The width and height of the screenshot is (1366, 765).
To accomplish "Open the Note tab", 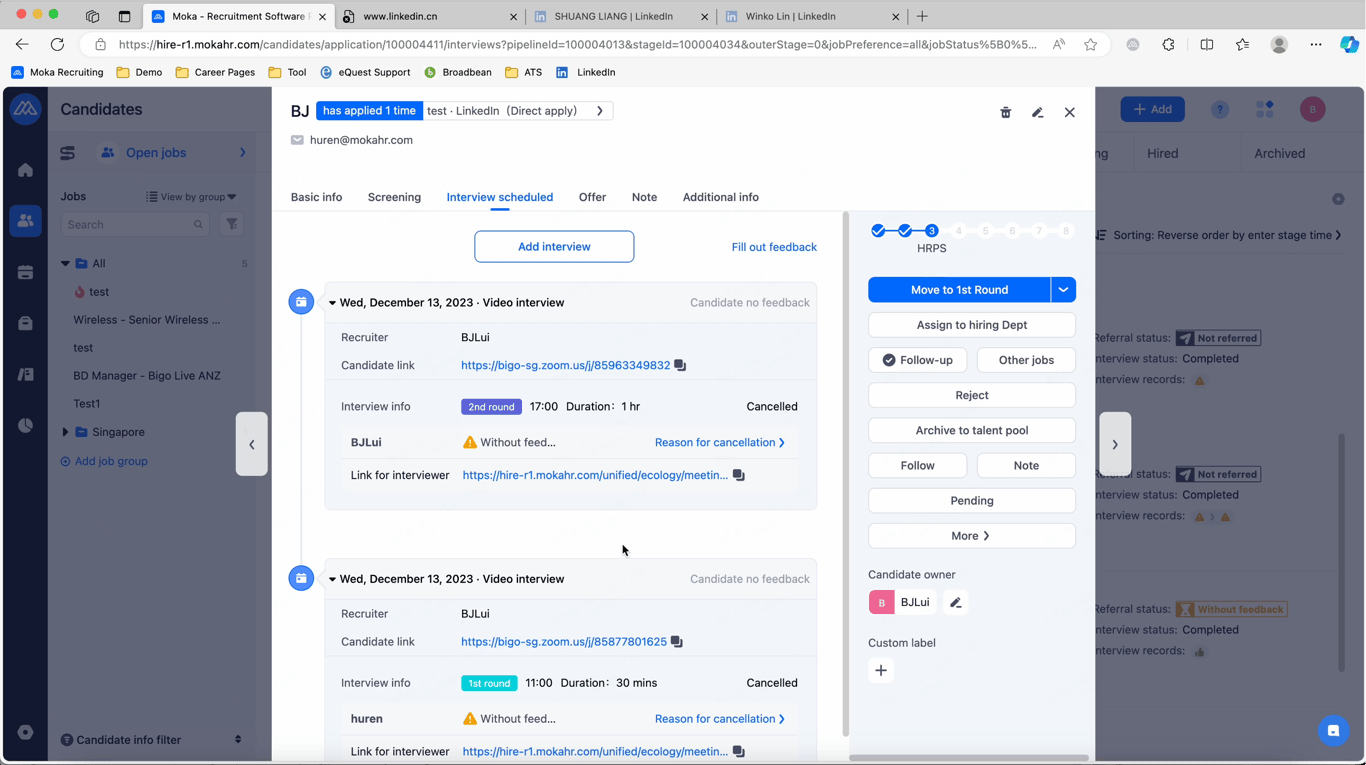I will [x=644, y=197].
